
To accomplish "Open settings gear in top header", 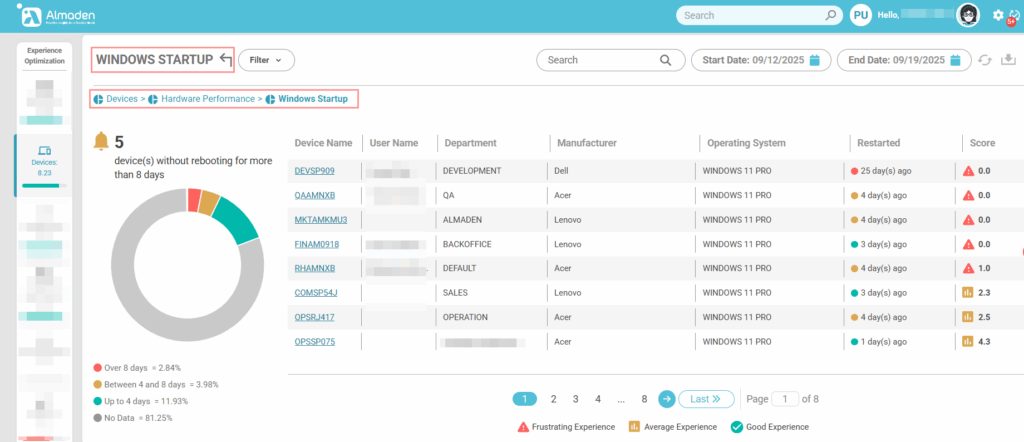I will pyautogui.click(x=997, y=15).
